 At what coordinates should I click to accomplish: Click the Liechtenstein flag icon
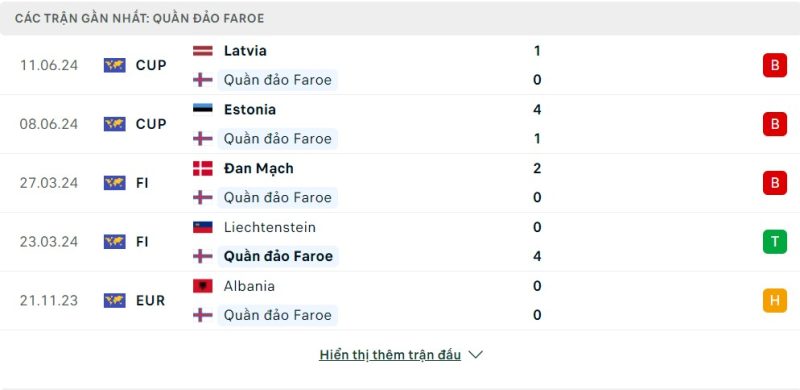(x=203, y=227)
